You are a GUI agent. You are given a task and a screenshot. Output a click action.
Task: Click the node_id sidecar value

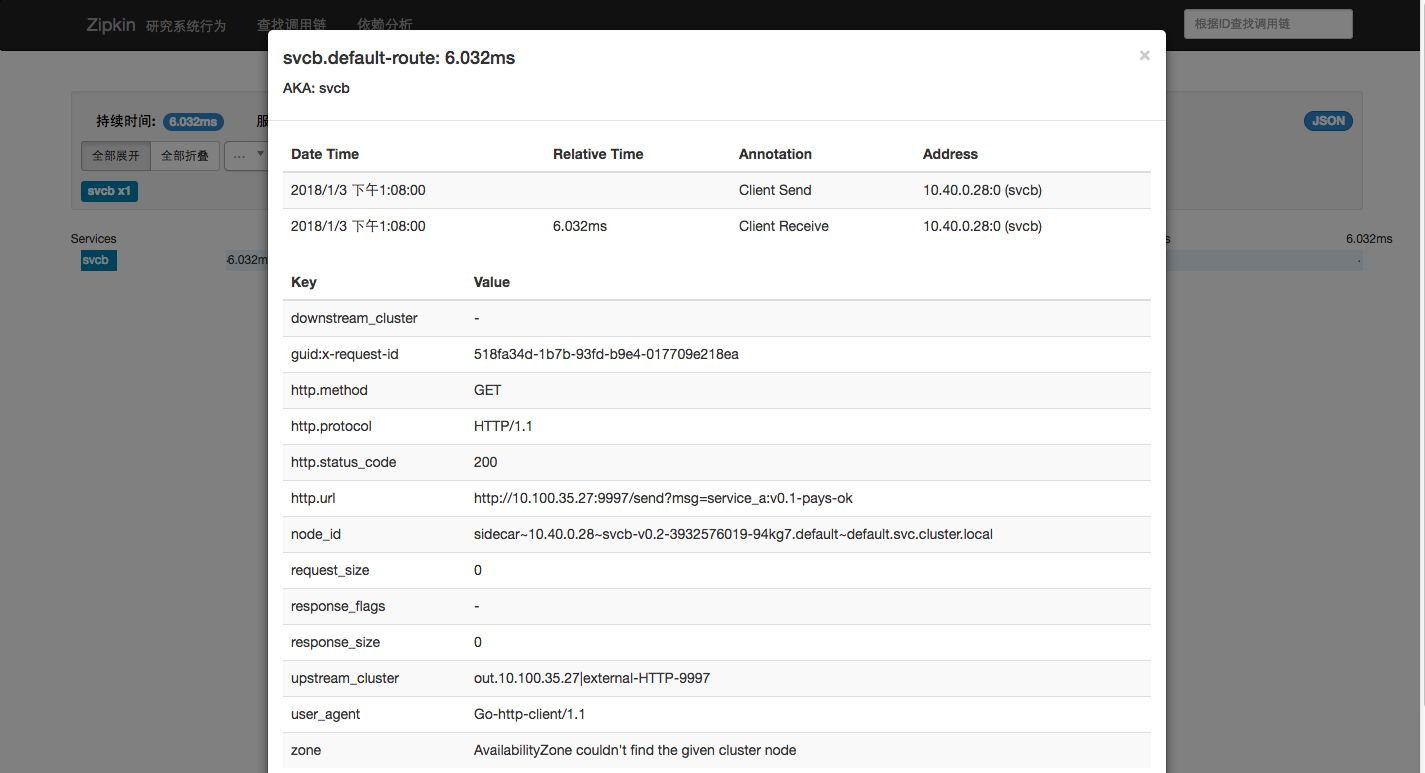pyautogui.click(x=733, y=534)
